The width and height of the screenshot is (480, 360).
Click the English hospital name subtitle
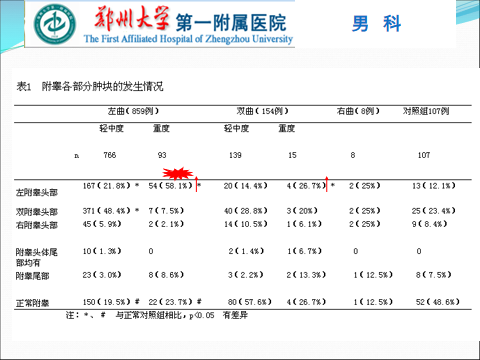[x=188, y=39]
